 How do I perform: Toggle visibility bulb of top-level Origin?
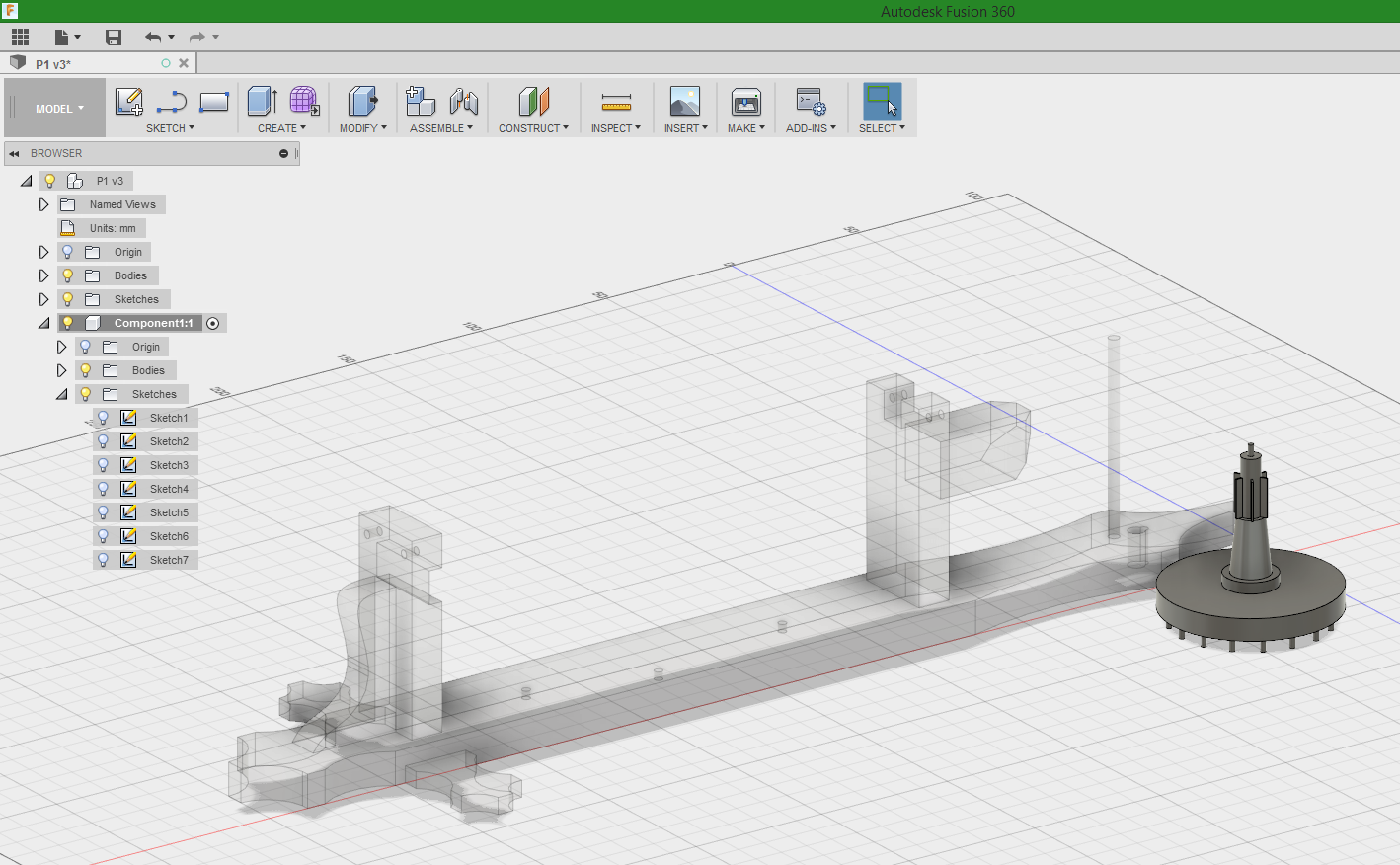[x=67, y=252]
